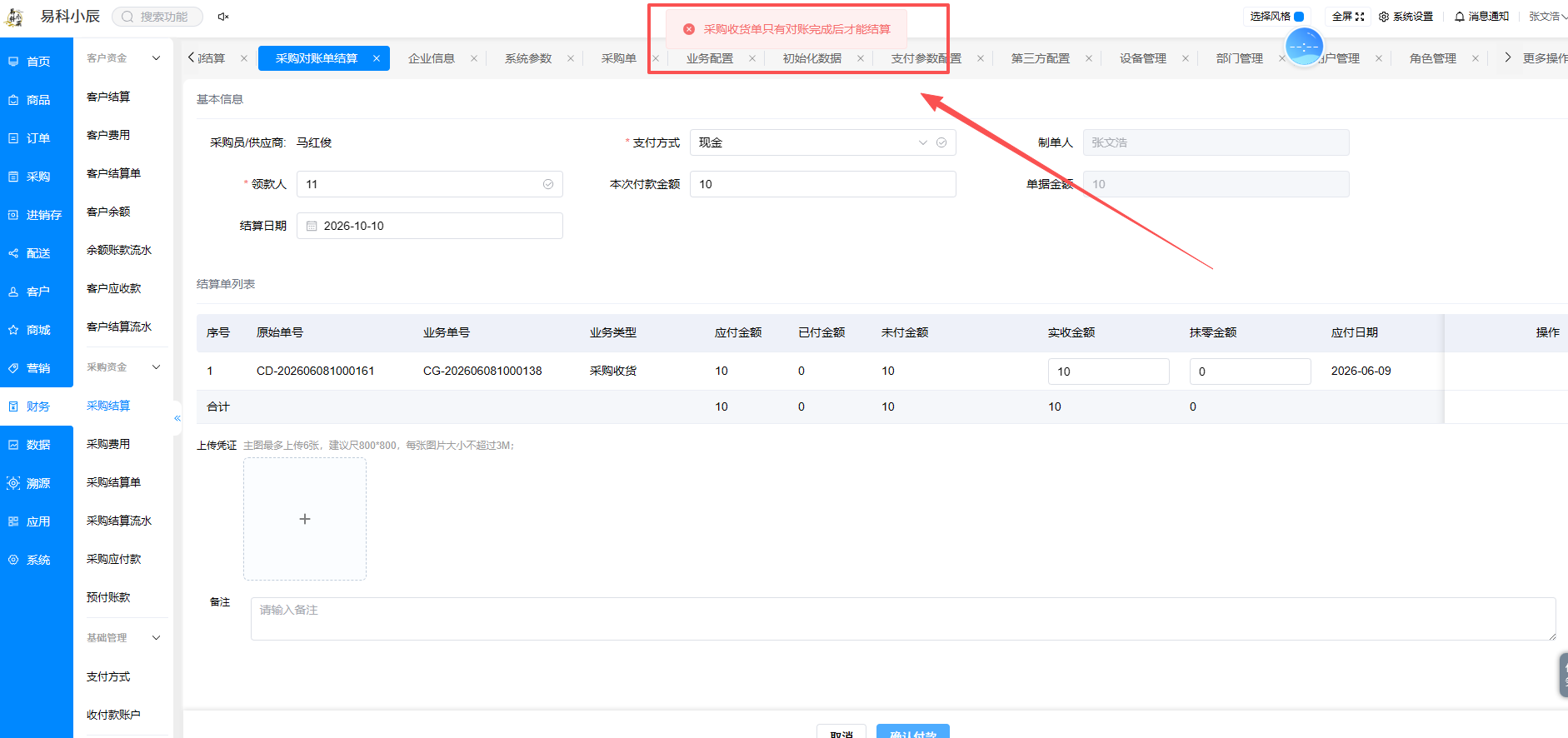Viewport: 1568px width, 738px height.
Task: Open 营销 marketing sidebar section
Action: (x=37, y=368)
